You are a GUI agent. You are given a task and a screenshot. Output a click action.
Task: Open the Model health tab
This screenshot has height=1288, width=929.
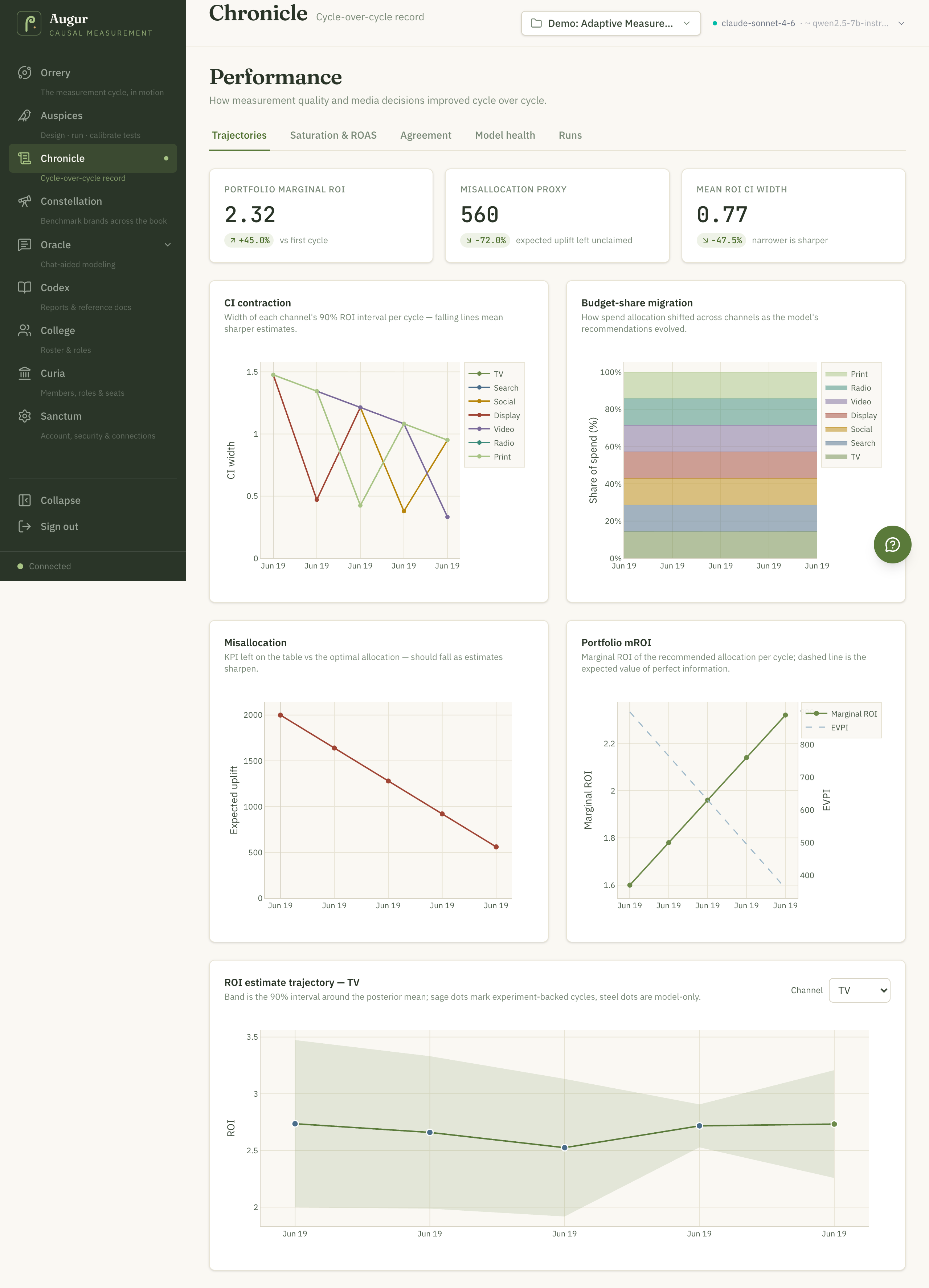pyautogui.click(x=505, y=135)
